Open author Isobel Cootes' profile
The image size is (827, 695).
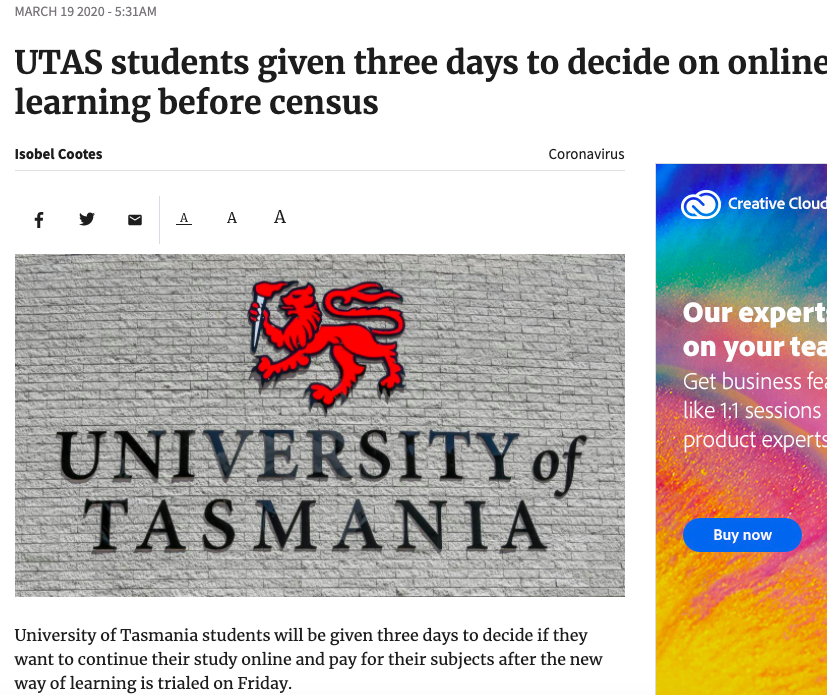pyautogui.click(x=58, y=154)
